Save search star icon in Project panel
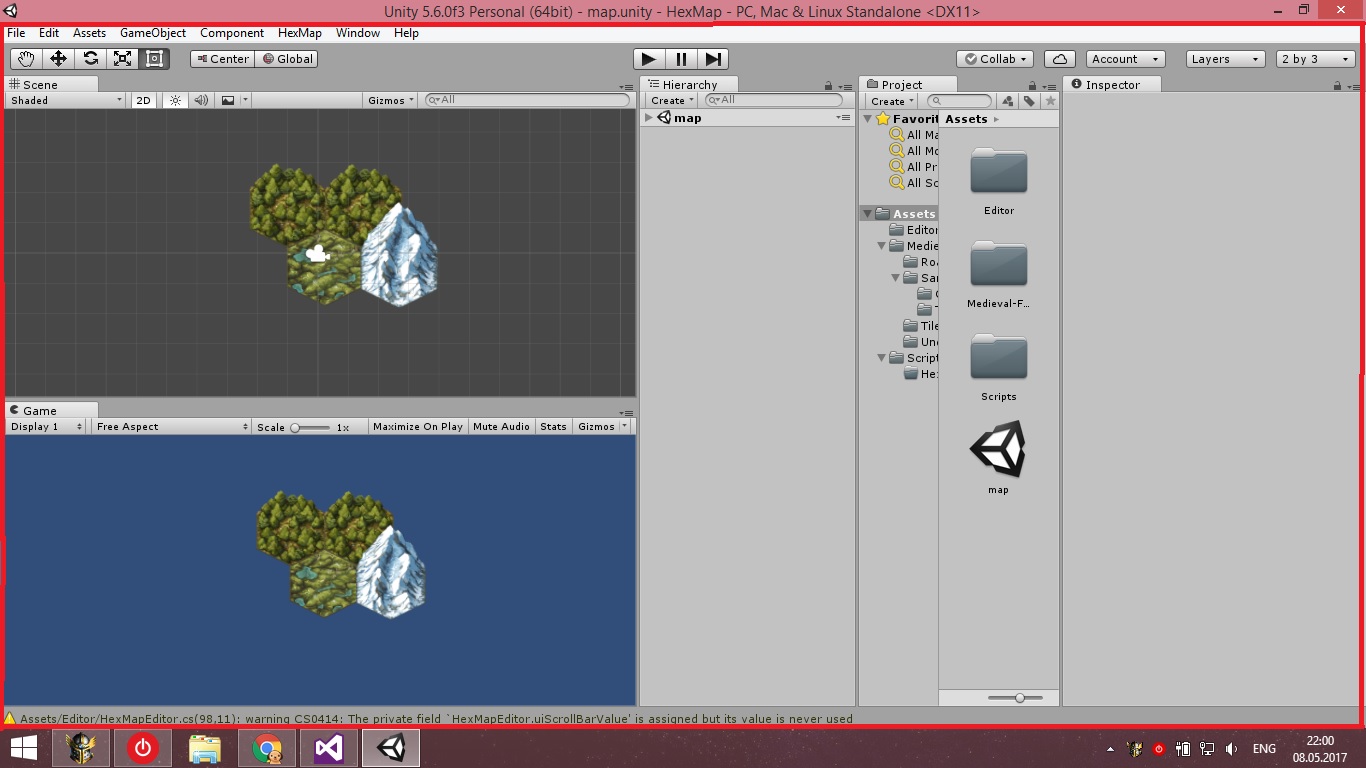 [1050, 101]
